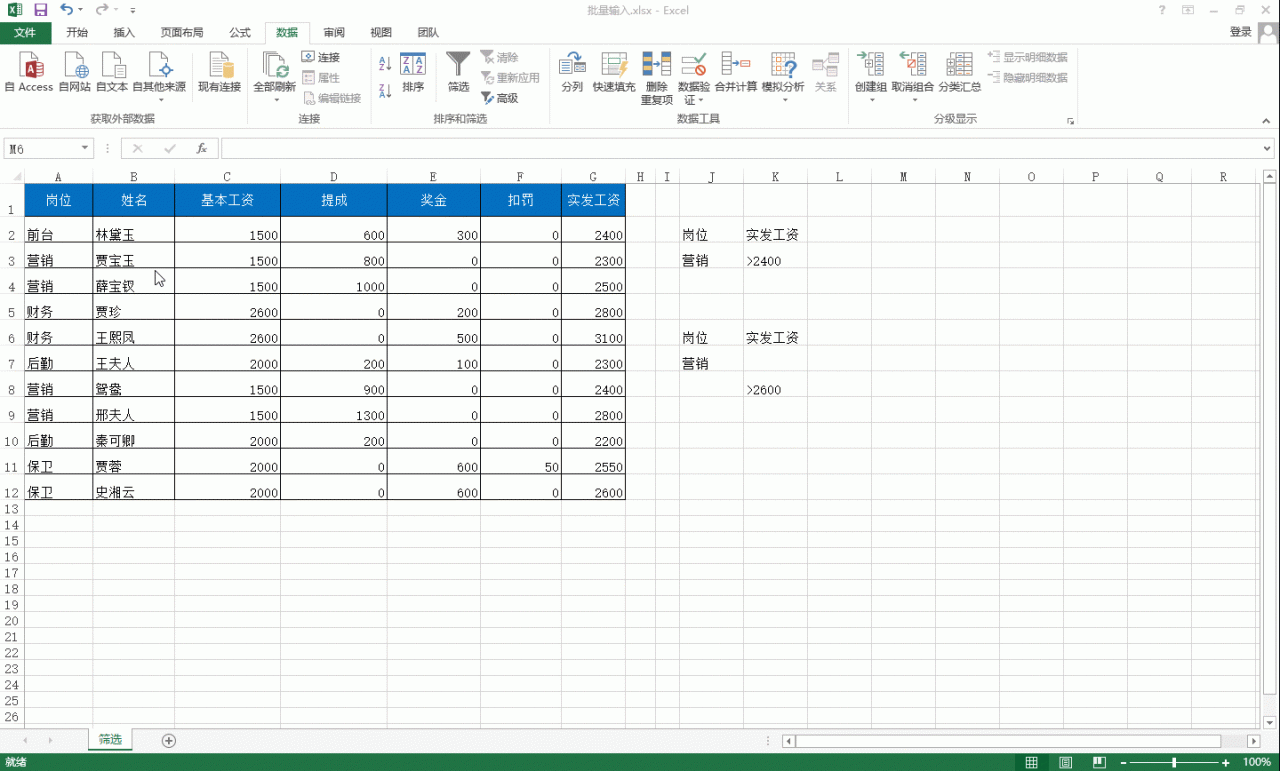Adjust zoom slider in status bar
Screen dimensions: 1280x771
[x=1174, y=763]
